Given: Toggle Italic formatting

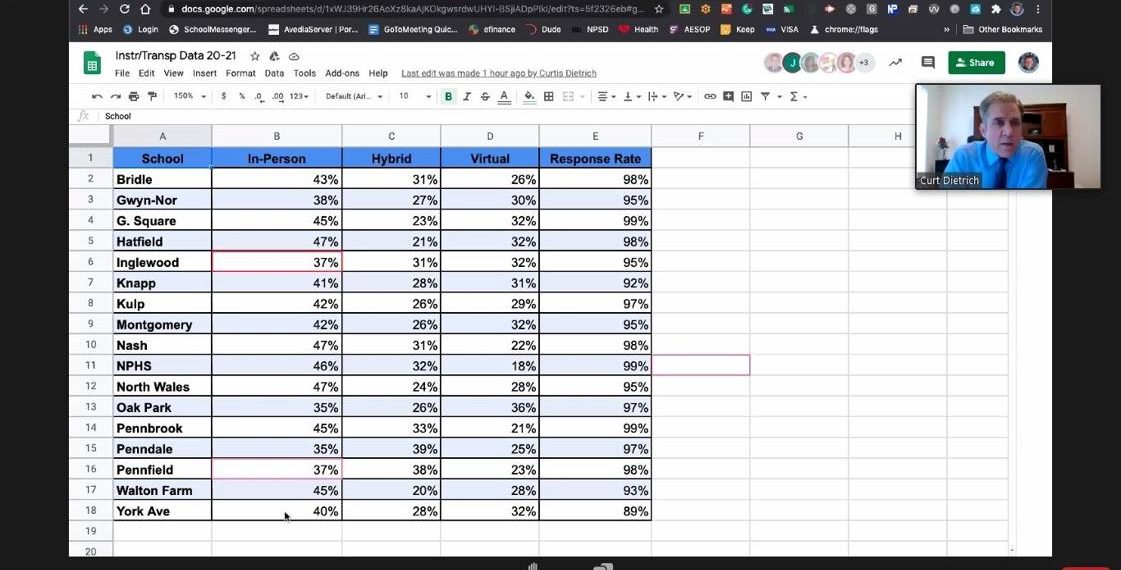Looking at the screenshot, I should click(467, 97).
